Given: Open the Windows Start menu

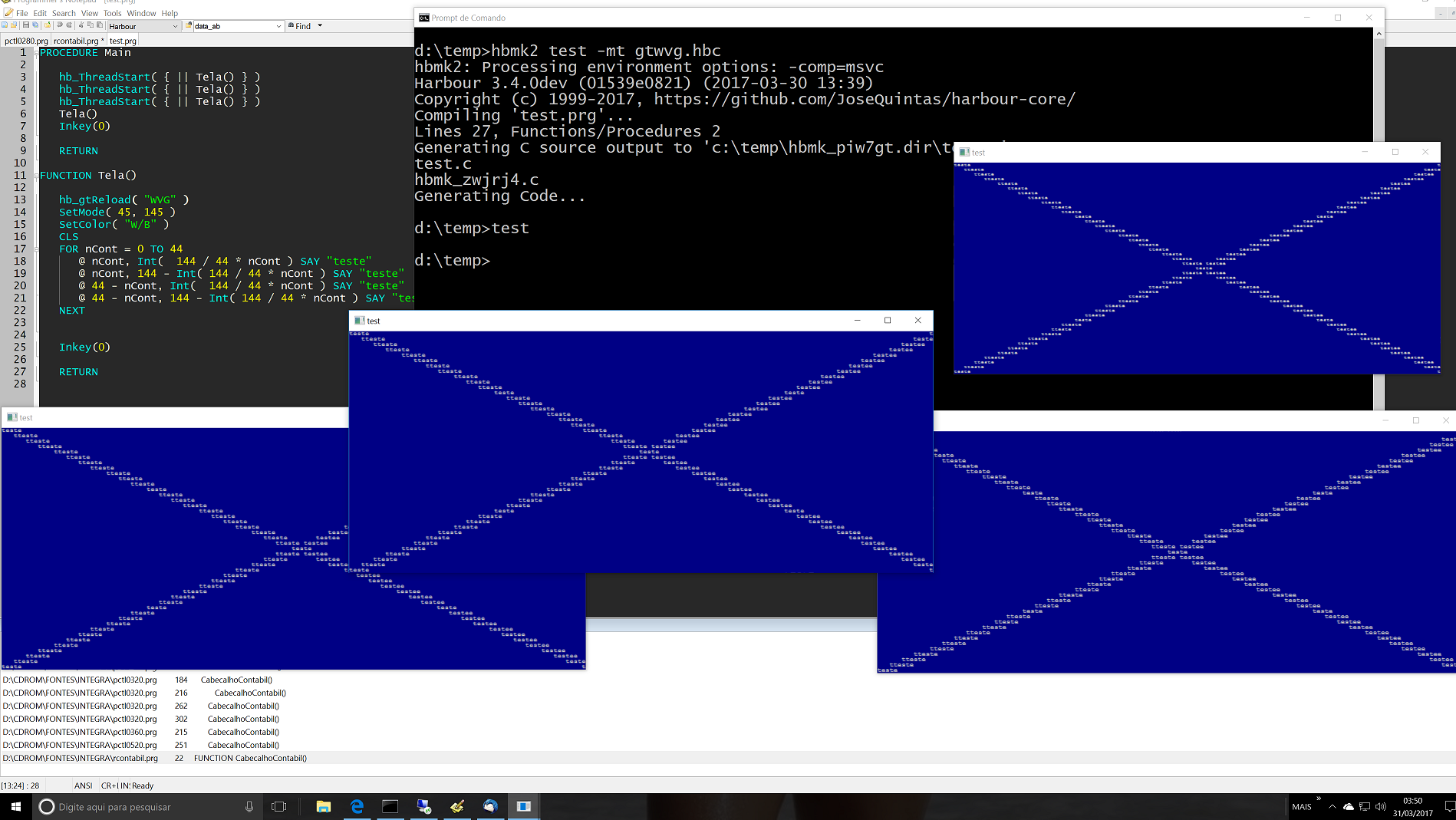Looking at the screenshot, I should coord(15,806).
